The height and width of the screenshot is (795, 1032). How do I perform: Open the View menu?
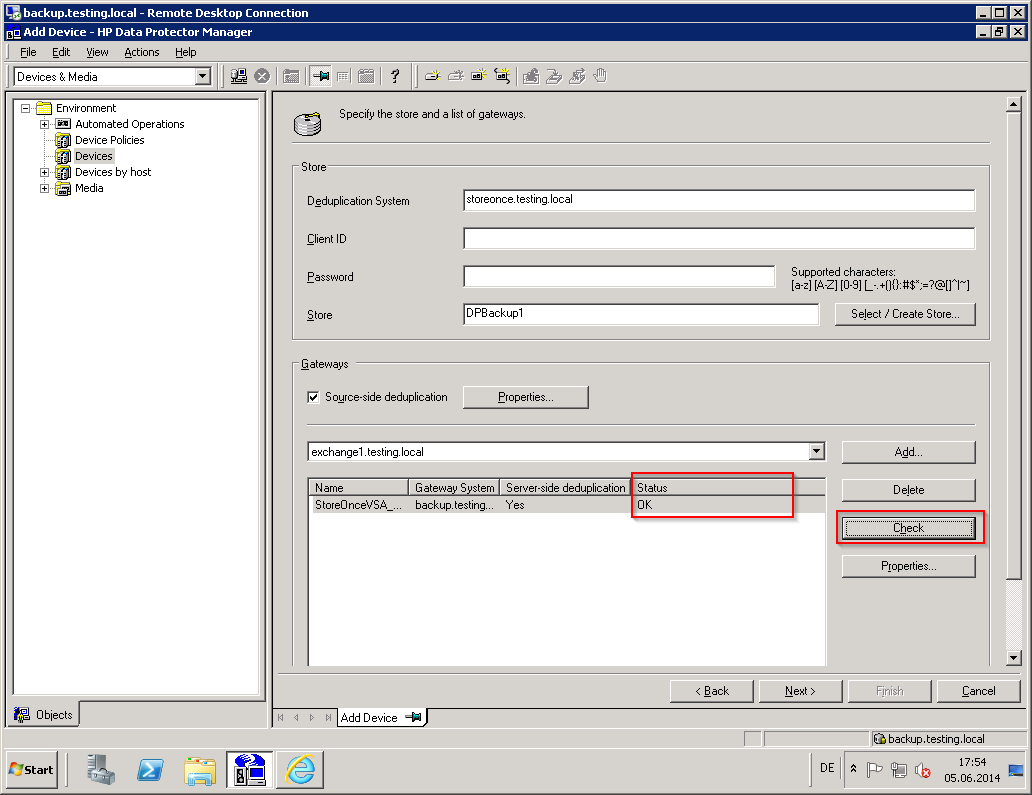97,52
